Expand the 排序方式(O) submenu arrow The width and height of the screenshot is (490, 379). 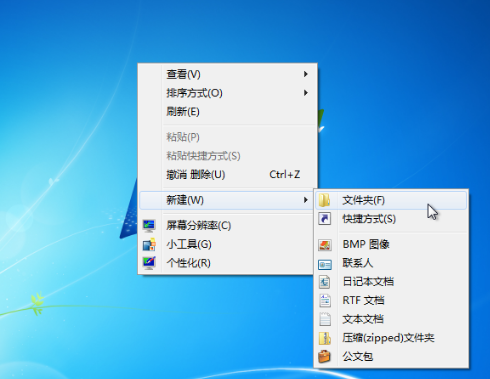tap(305, 93)
